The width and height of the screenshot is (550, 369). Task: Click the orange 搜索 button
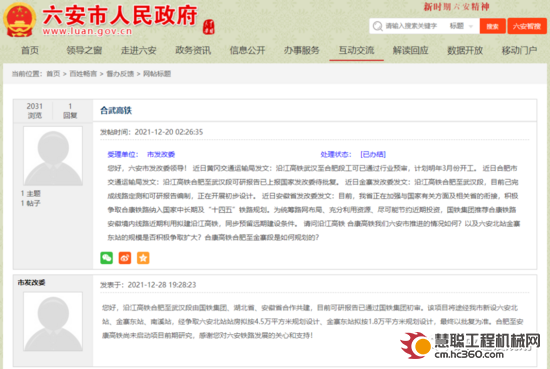point(492,26)
